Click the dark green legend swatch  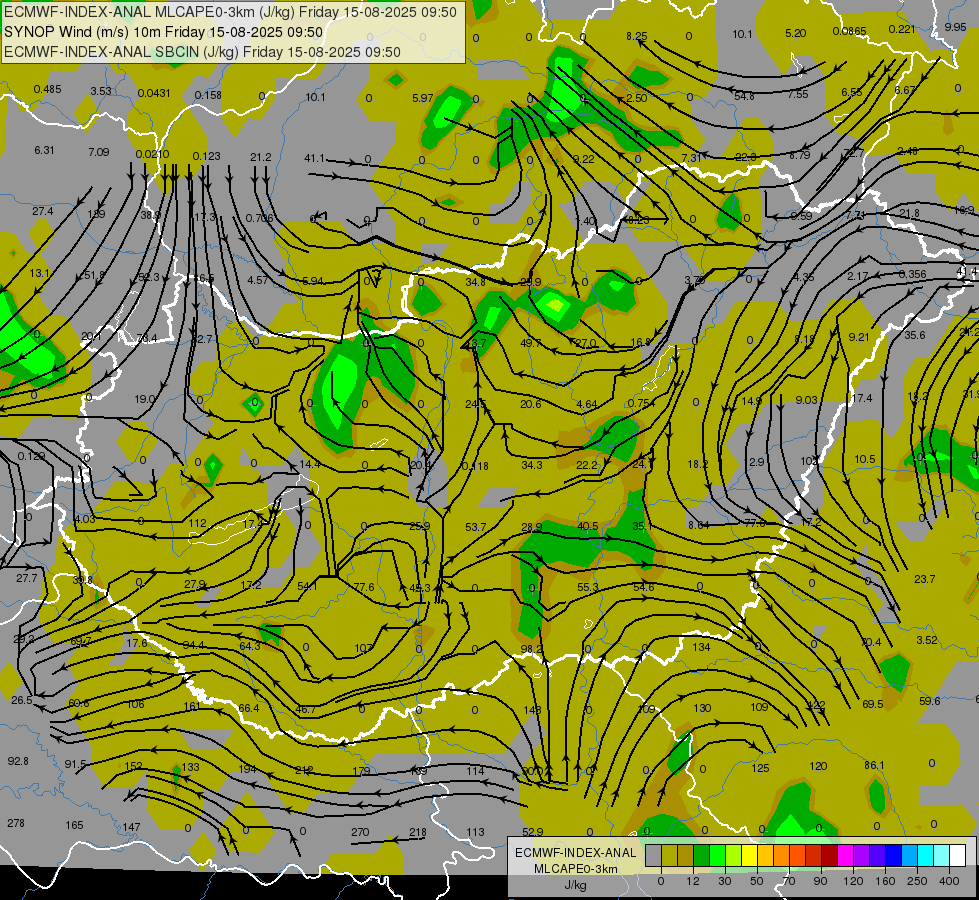point(702,855)
